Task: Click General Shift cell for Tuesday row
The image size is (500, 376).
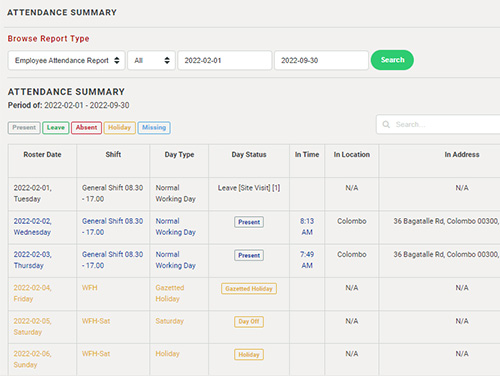Action: [x=113, y=193]
